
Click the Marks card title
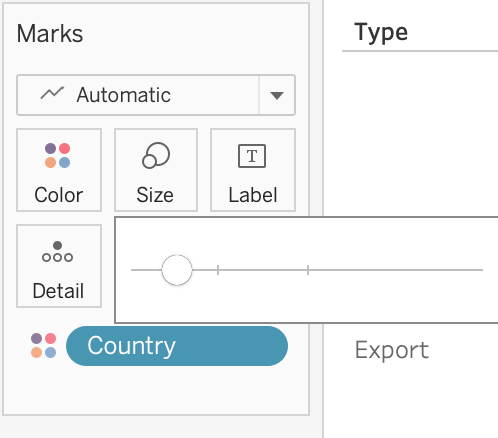pyautogui.click(x=50, y=34)
